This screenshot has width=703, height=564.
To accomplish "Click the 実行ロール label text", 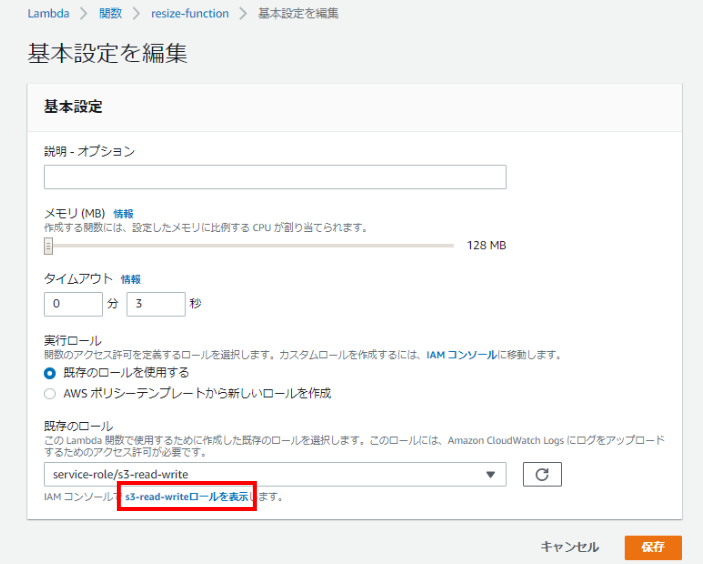I will 73,341.
